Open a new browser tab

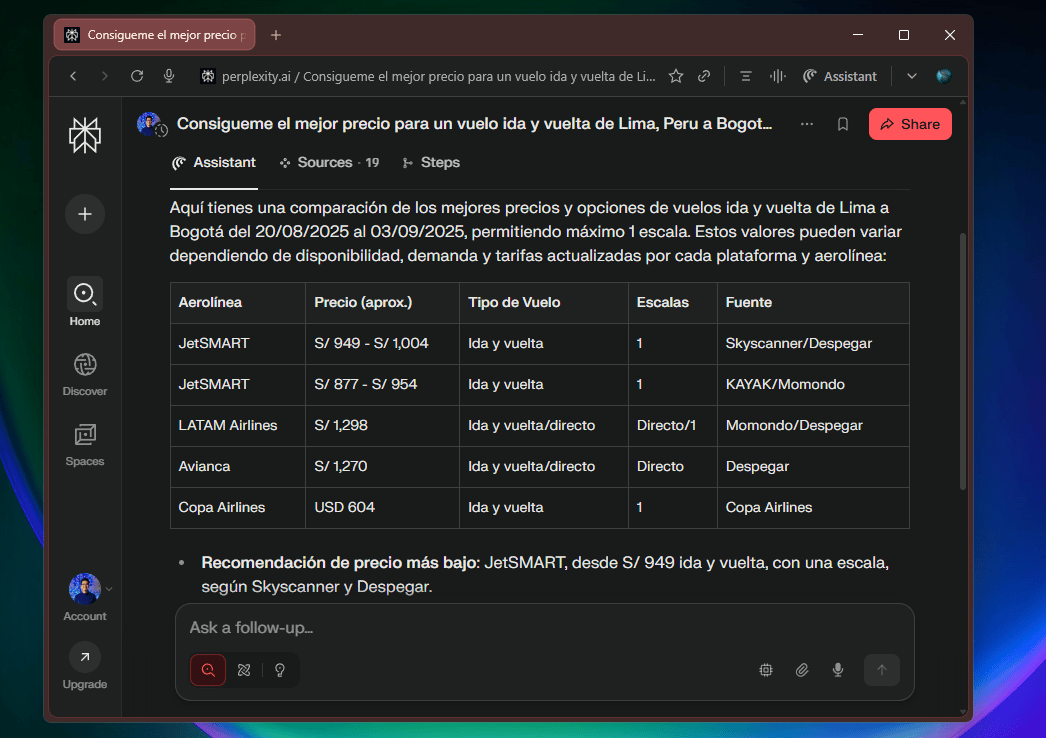tap(276, 35)
